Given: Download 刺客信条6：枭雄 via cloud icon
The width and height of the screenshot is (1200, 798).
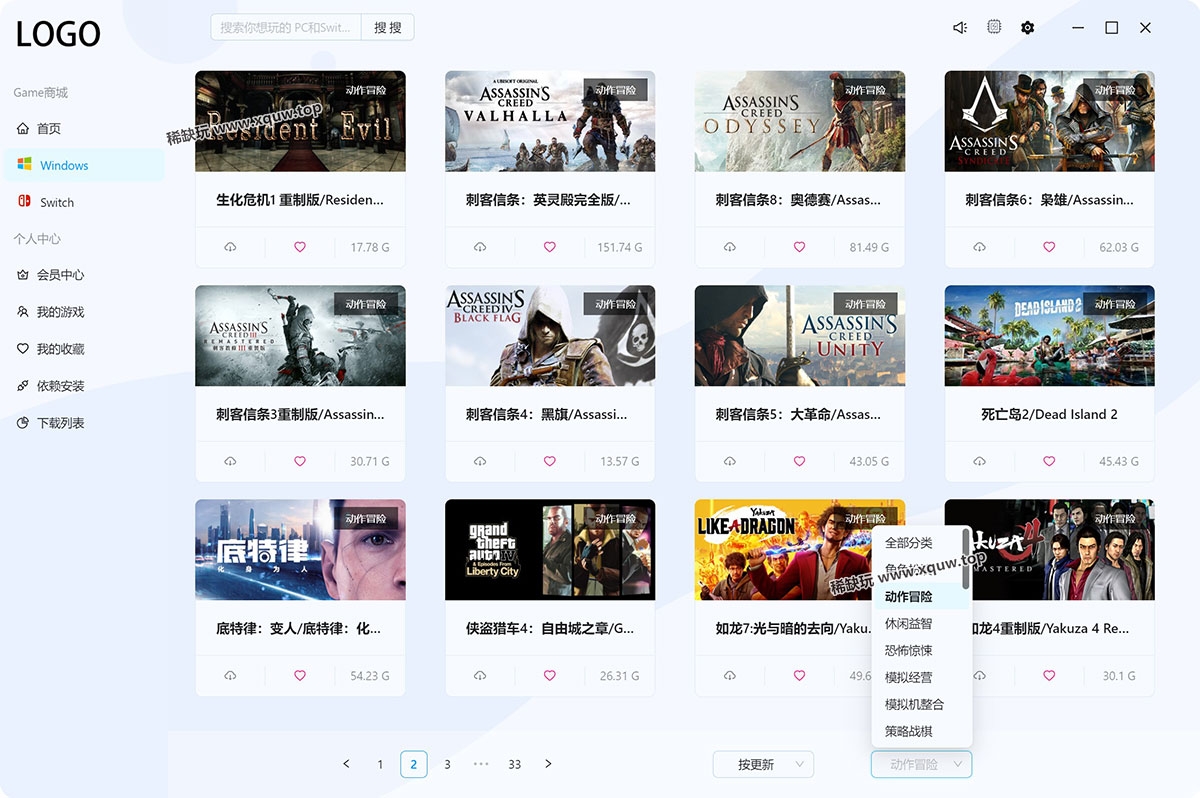Looking at the screenshot, I should point(980,247).
